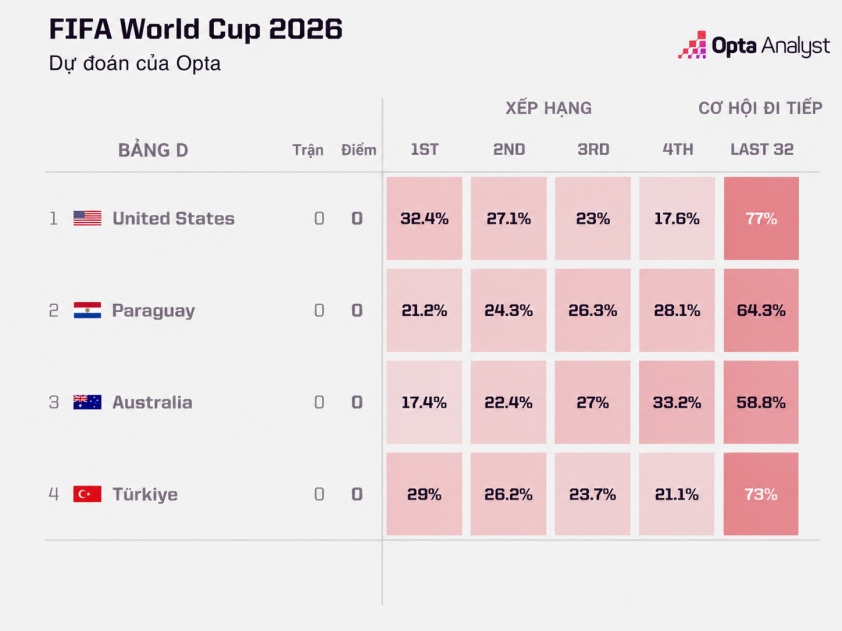
Task: Select the LAST 32 column header
Action: click(761, 149)
